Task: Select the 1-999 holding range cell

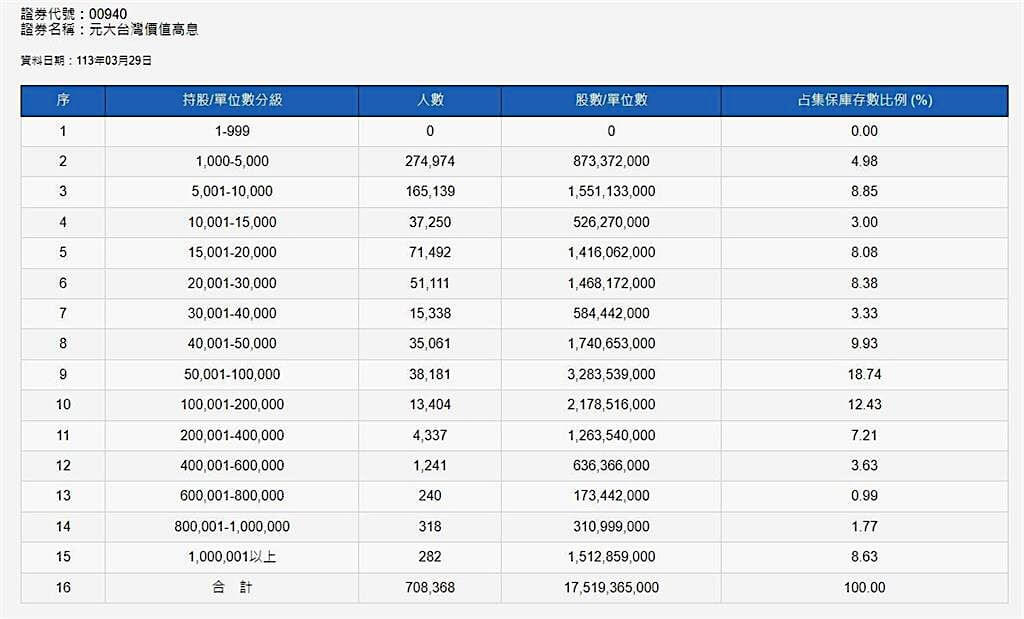Action: [x=232, y=131]
